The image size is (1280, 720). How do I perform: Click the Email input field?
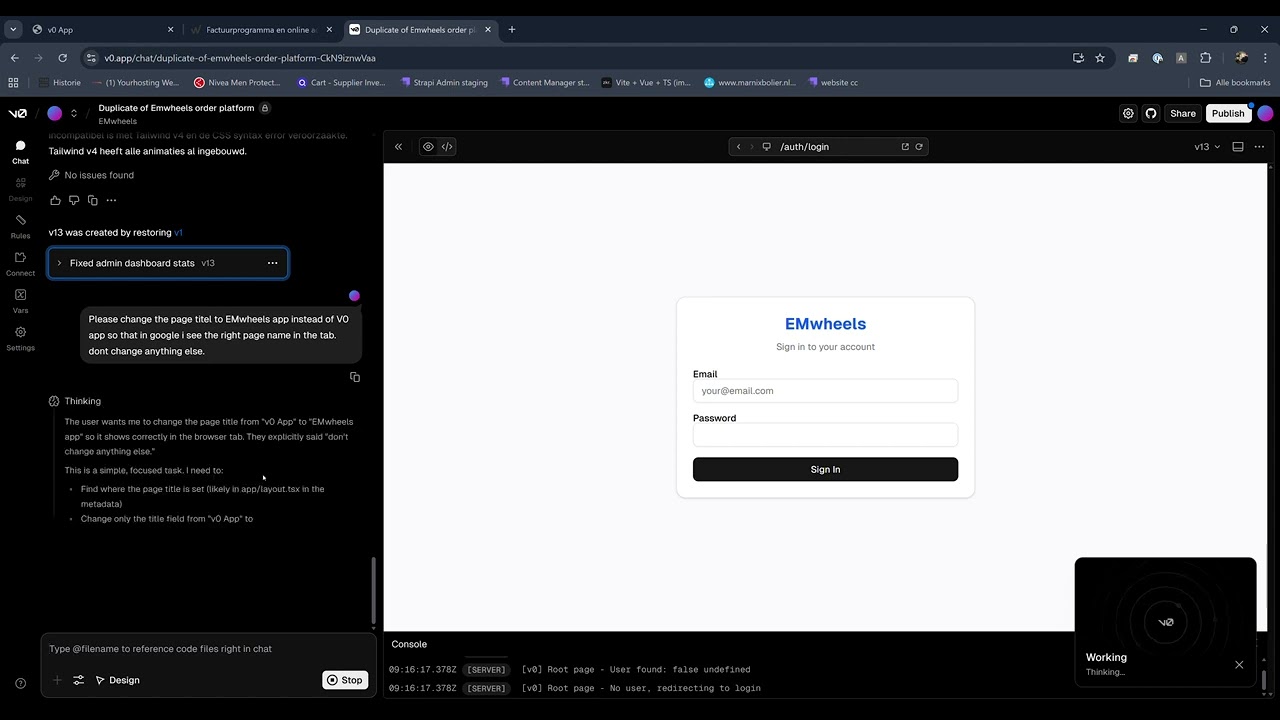click(825, 391)
